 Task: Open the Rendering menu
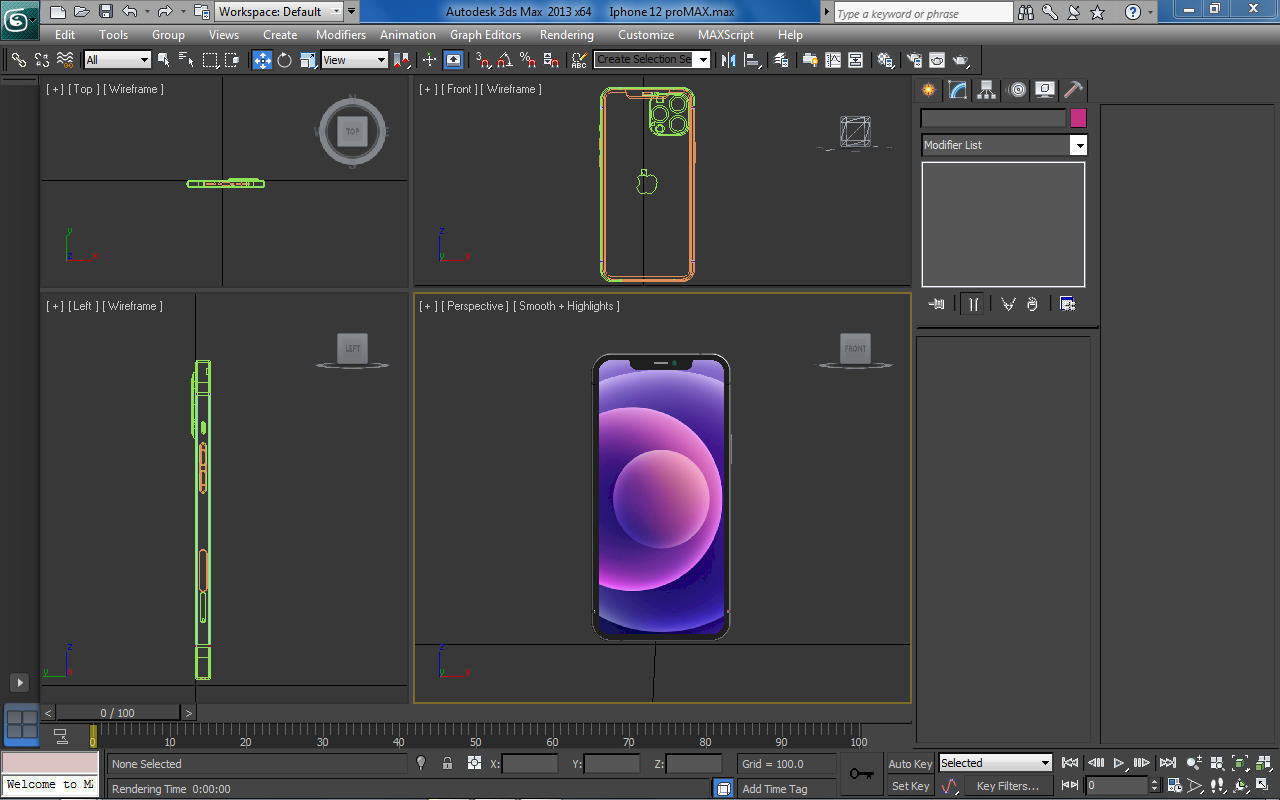click(x=567, y=35)
